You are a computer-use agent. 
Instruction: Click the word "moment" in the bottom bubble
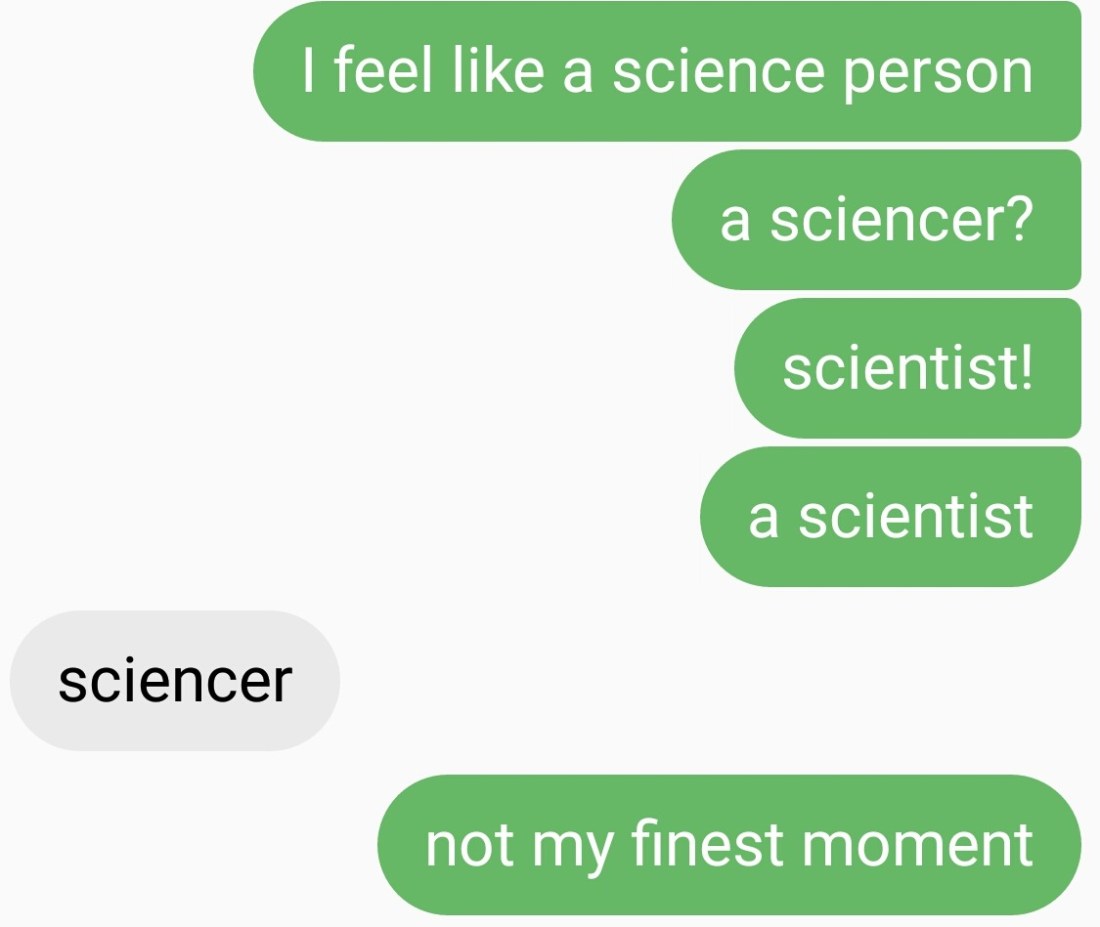click(x=917, y=845)
